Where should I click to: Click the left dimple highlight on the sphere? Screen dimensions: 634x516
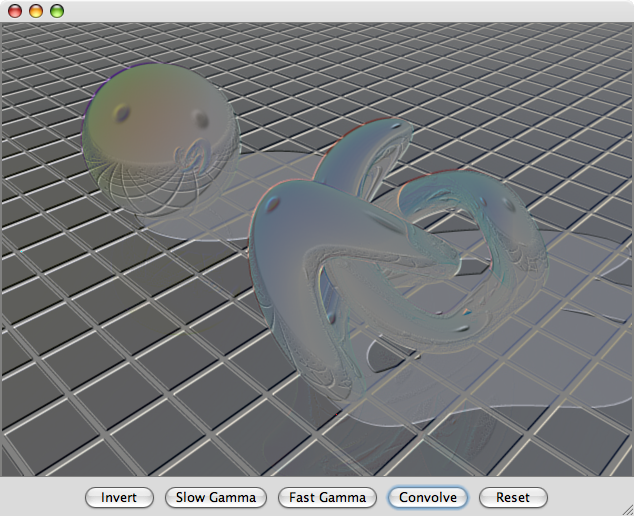123,115
